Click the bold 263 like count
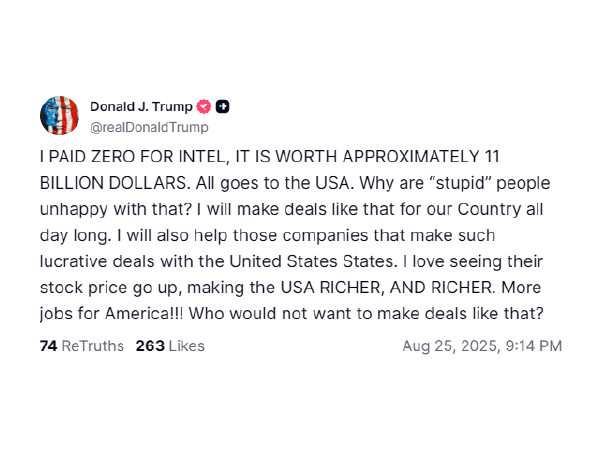The image size is (600, 450). point(150,346)
